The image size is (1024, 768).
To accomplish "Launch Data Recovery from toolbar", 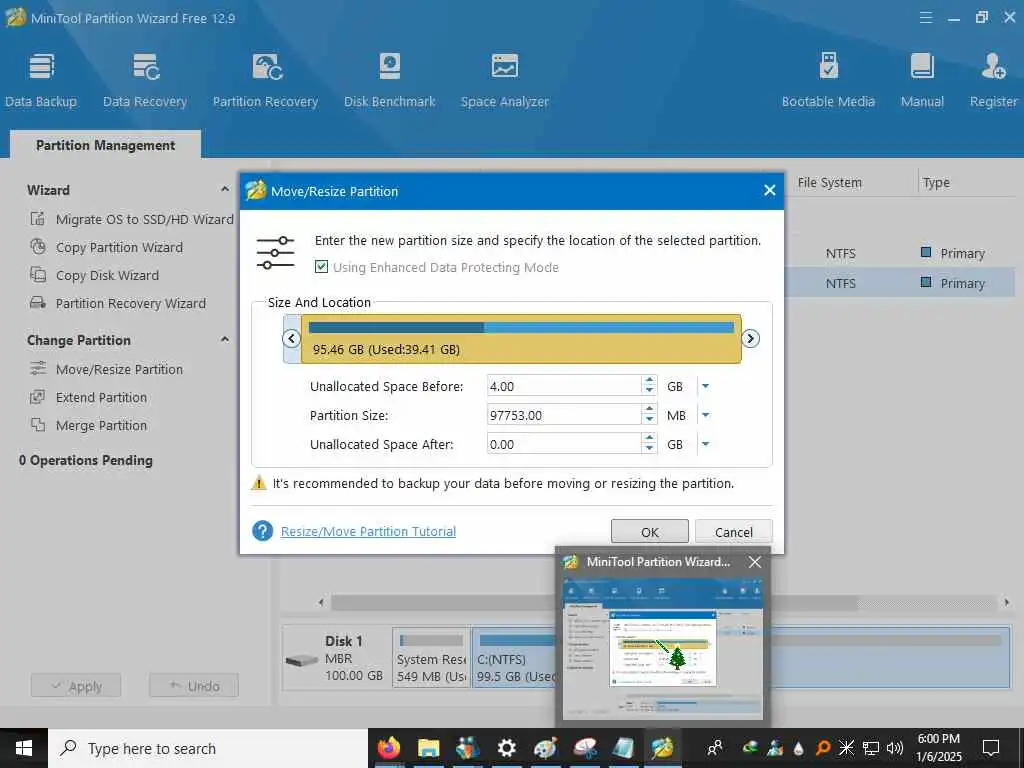I will pyautogui.click(x=145, y=80).
